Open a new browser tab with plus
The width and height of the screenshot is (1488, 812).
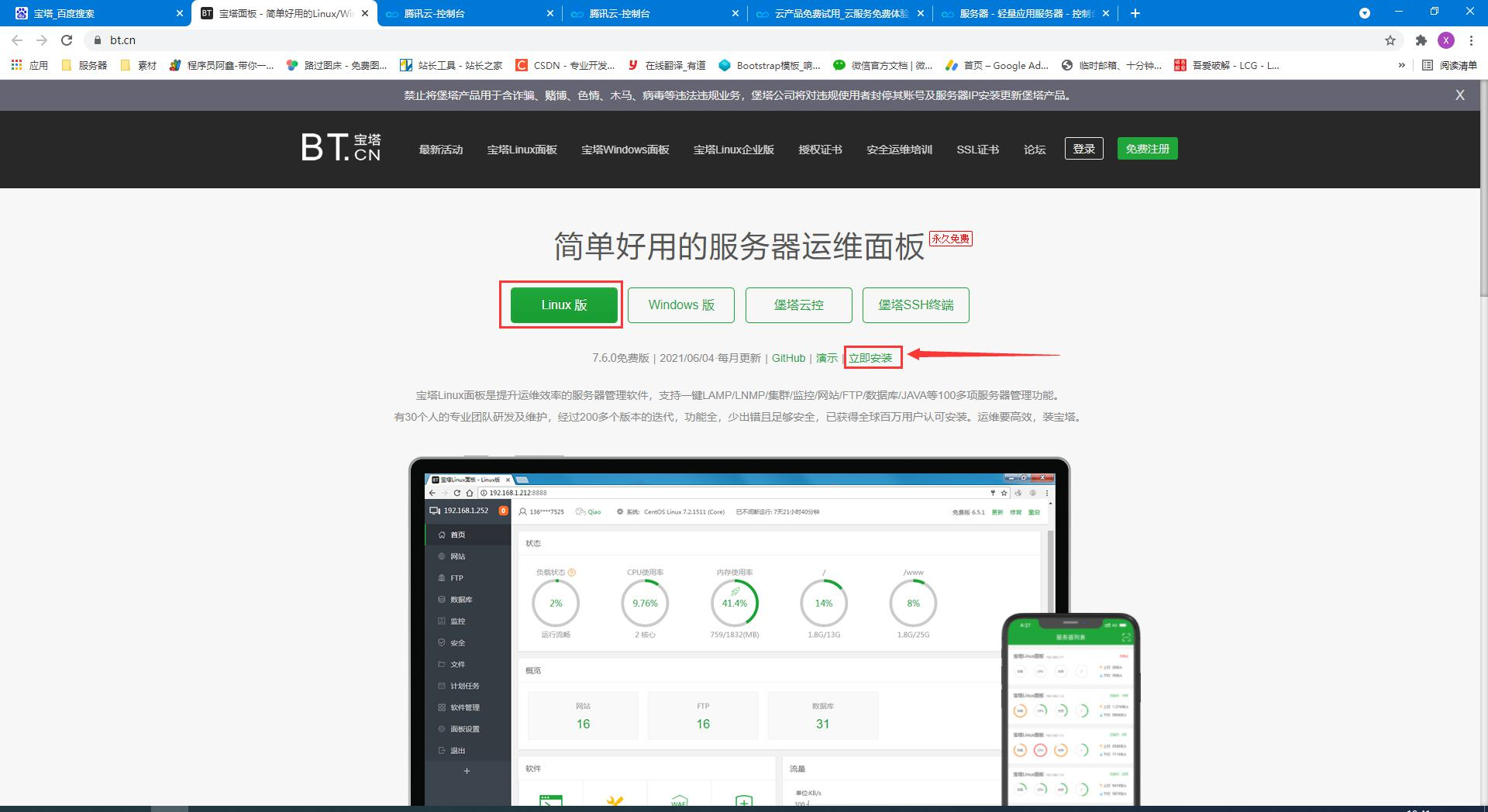(x=1135, y=13)
